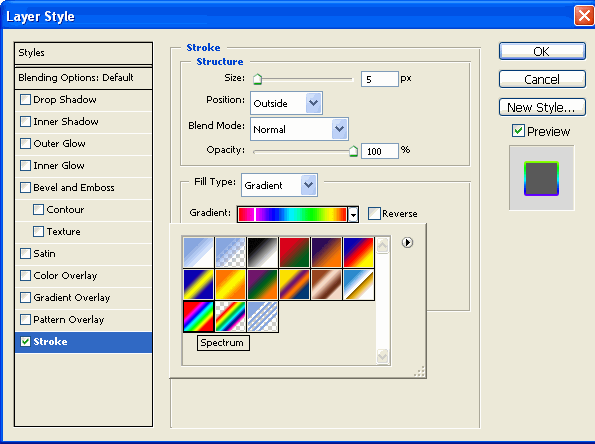Click the New Style... button

[542, 107]
